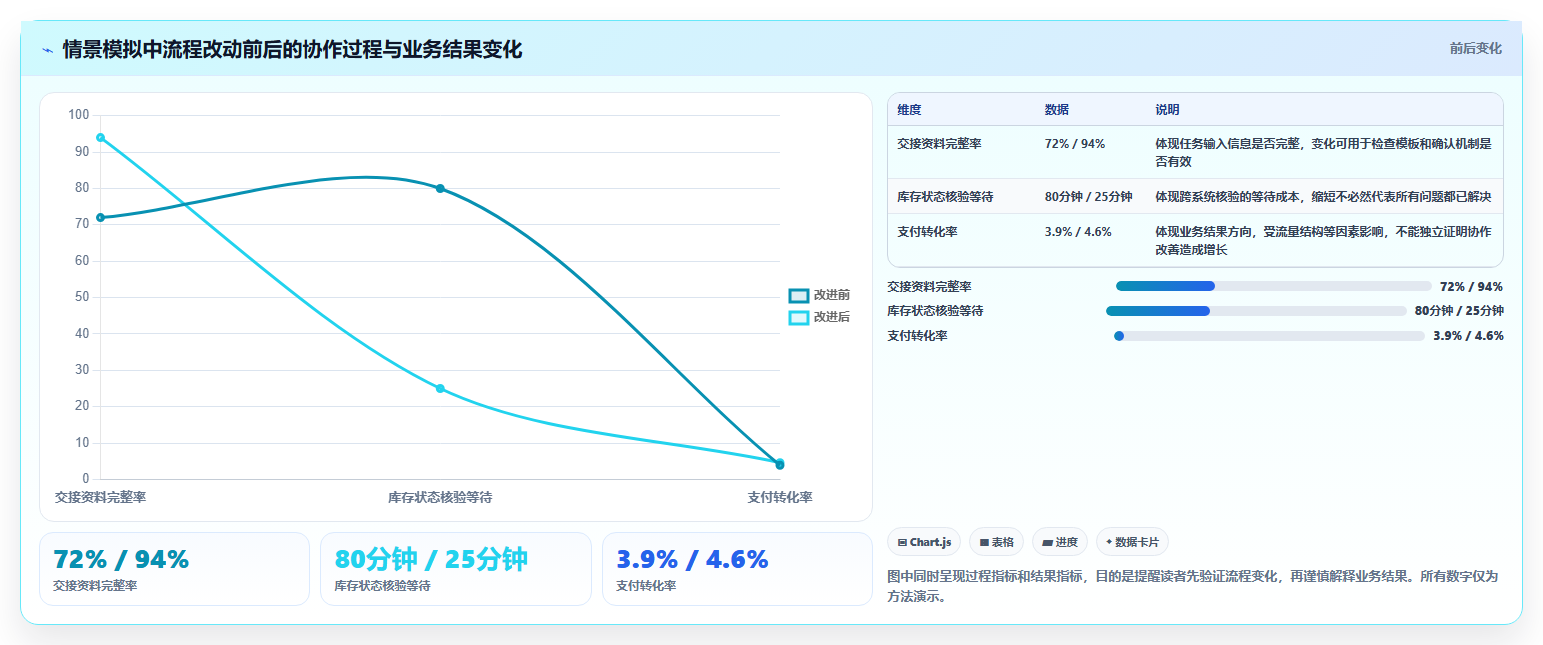Click the description beginning 体现任务输入信息
Image resolution: width=1543 pixels, height=645 pixels.
tap(1323, 152)
